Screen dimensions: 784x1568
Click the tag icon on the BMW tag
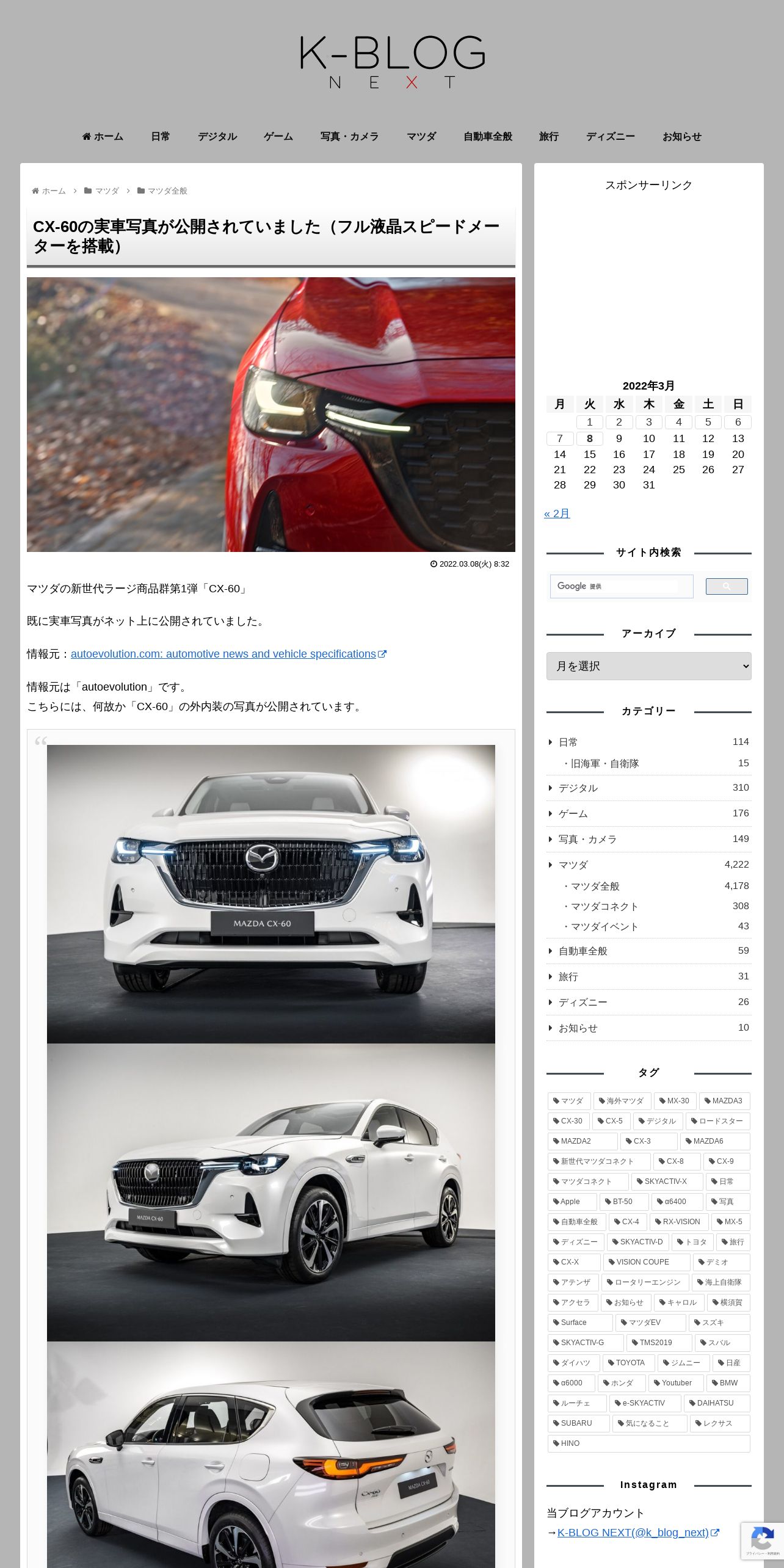pyautogui.click(x=715, y=1383)
